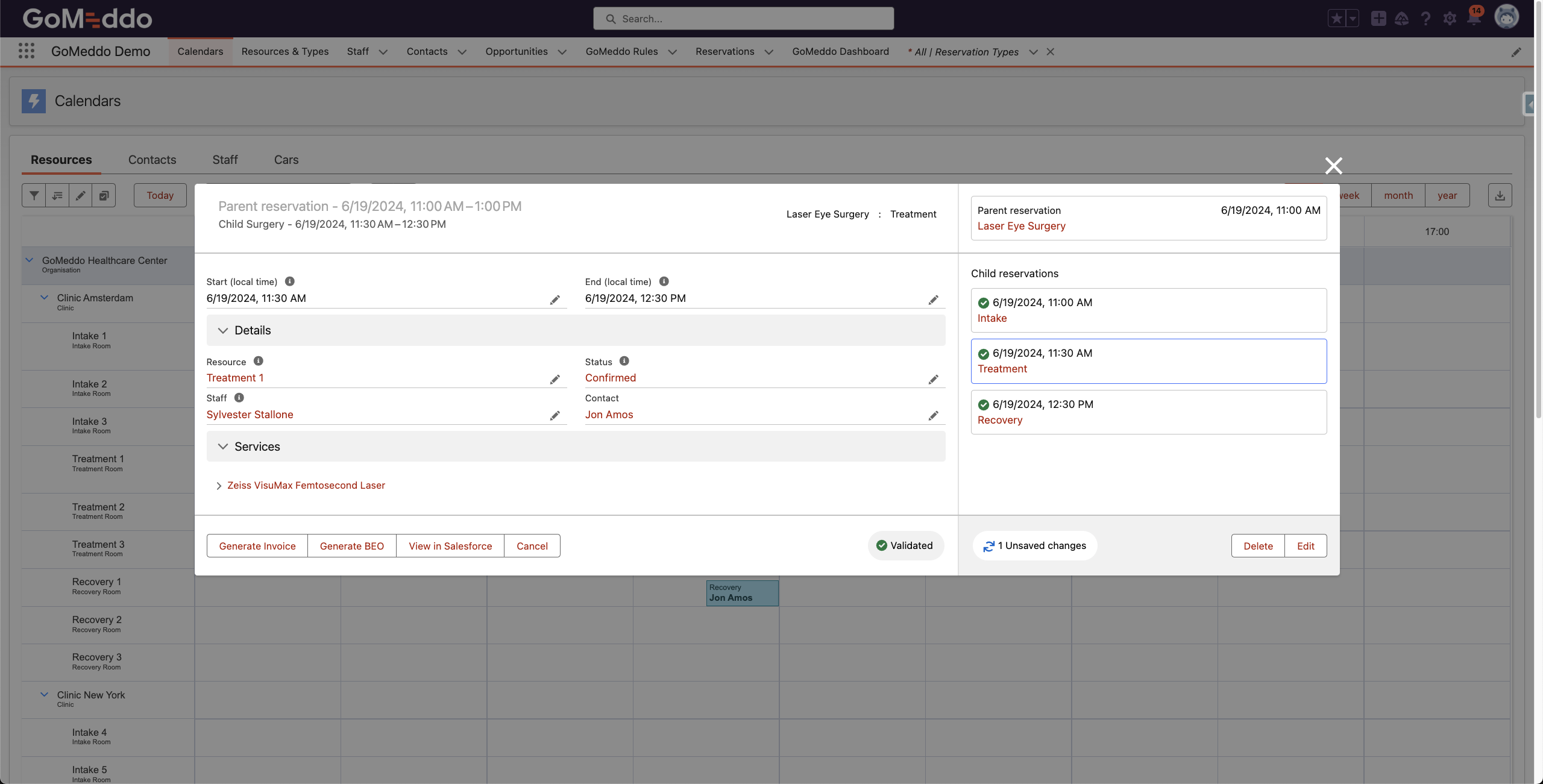This screenshot has height=784, width=1543.
Task: Switch to GoMeddo Dashboard tab
Action: pos(840,52)
